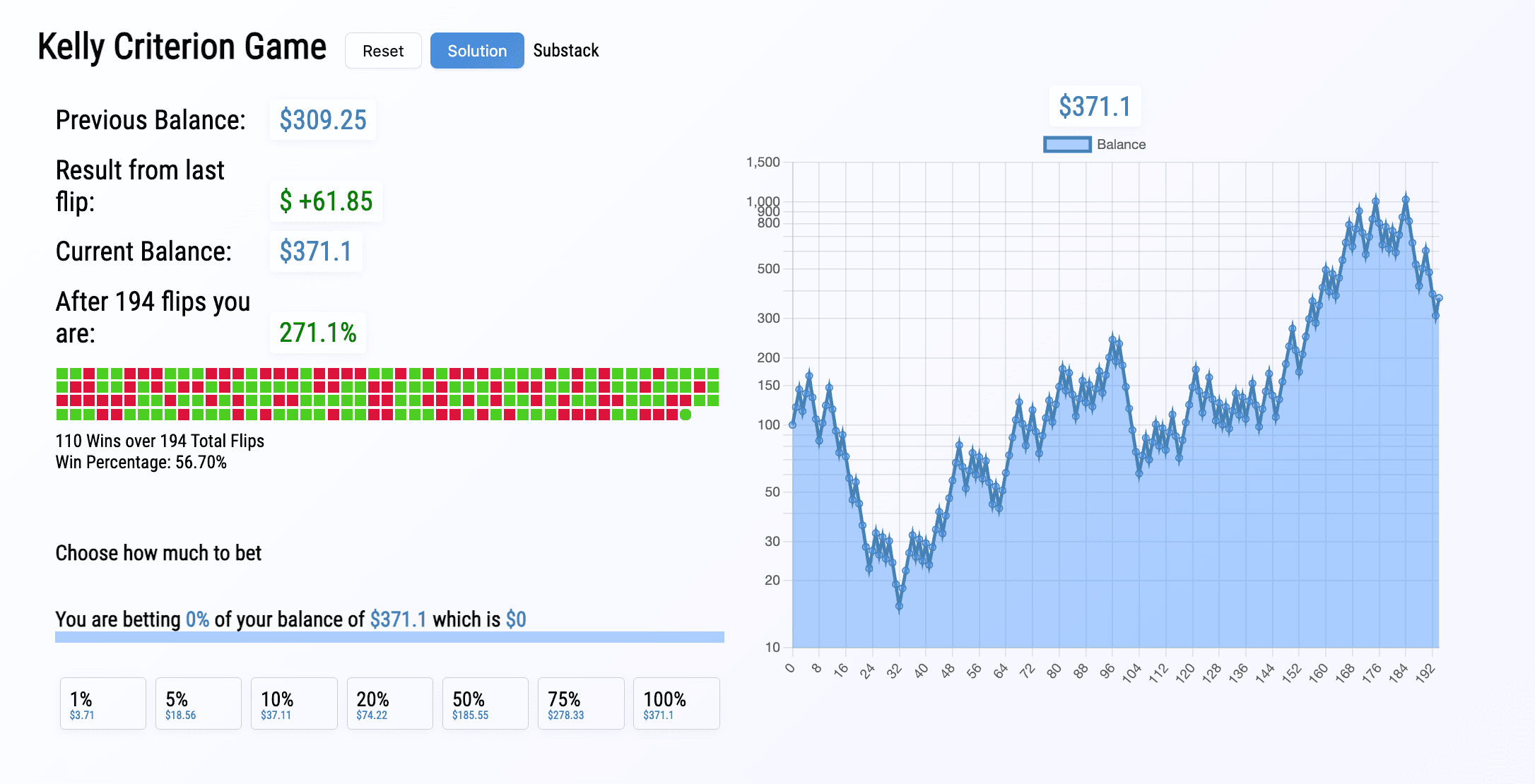
Task: Open the Substack link
Action: tap(566, 50)
